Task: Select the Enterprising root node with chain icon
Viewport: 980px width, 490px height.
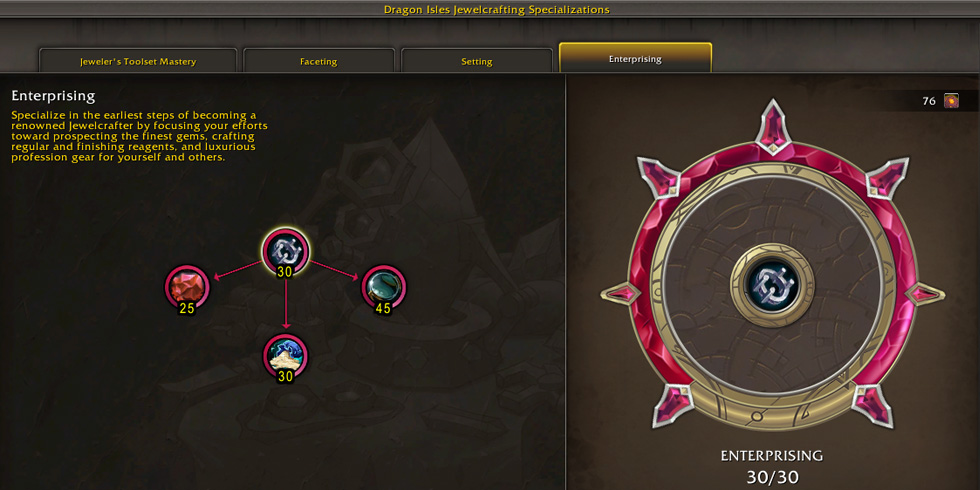Action: tap(286, 251)
